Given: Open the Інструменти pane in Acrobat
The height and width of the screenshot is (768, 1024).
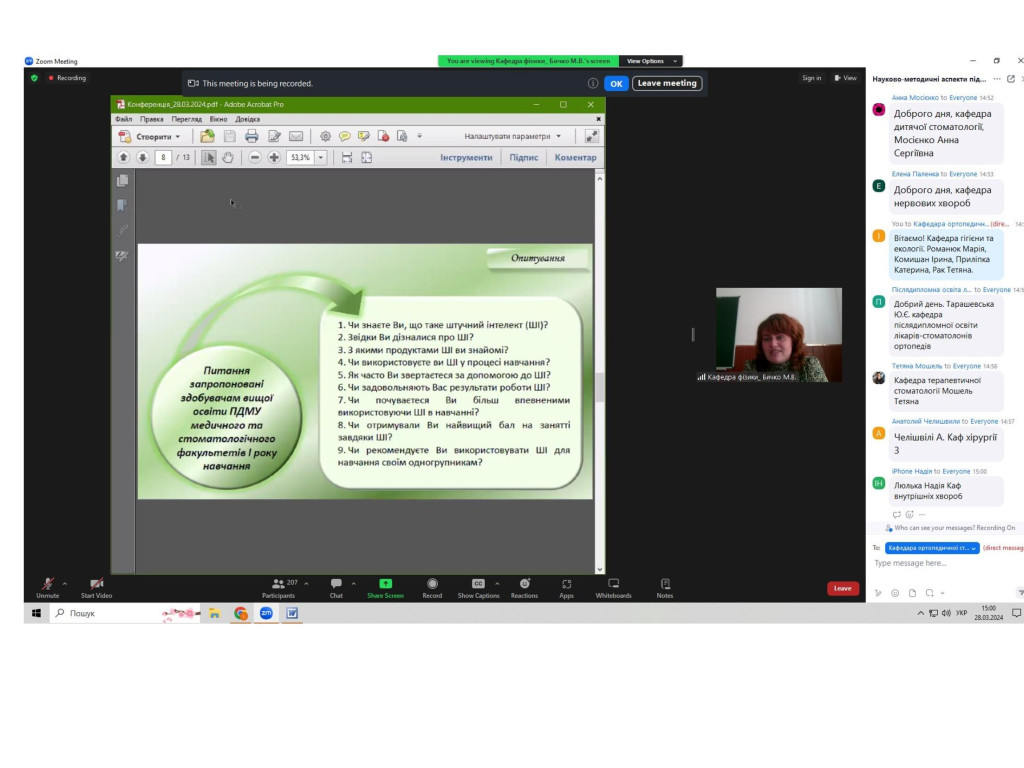Looking at the screenshot, I should click(466, 157).
